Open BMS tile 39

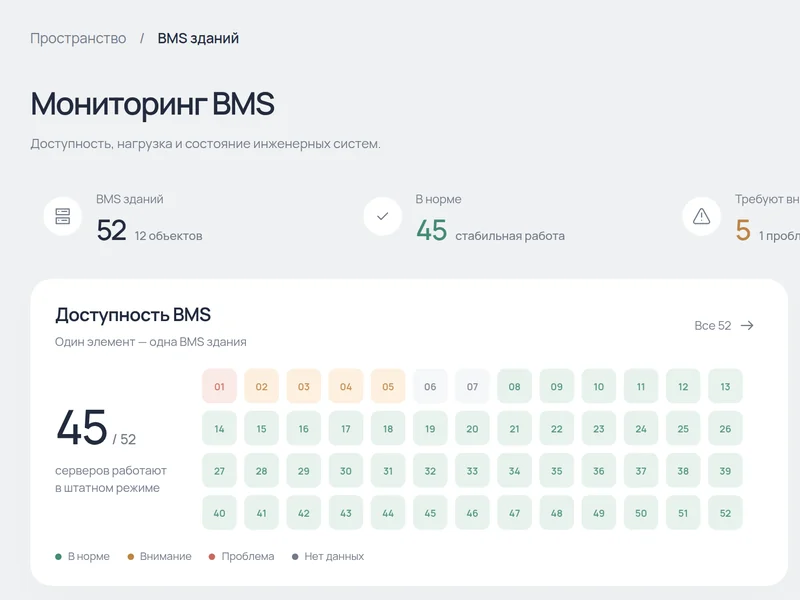[x=726, y=471]
